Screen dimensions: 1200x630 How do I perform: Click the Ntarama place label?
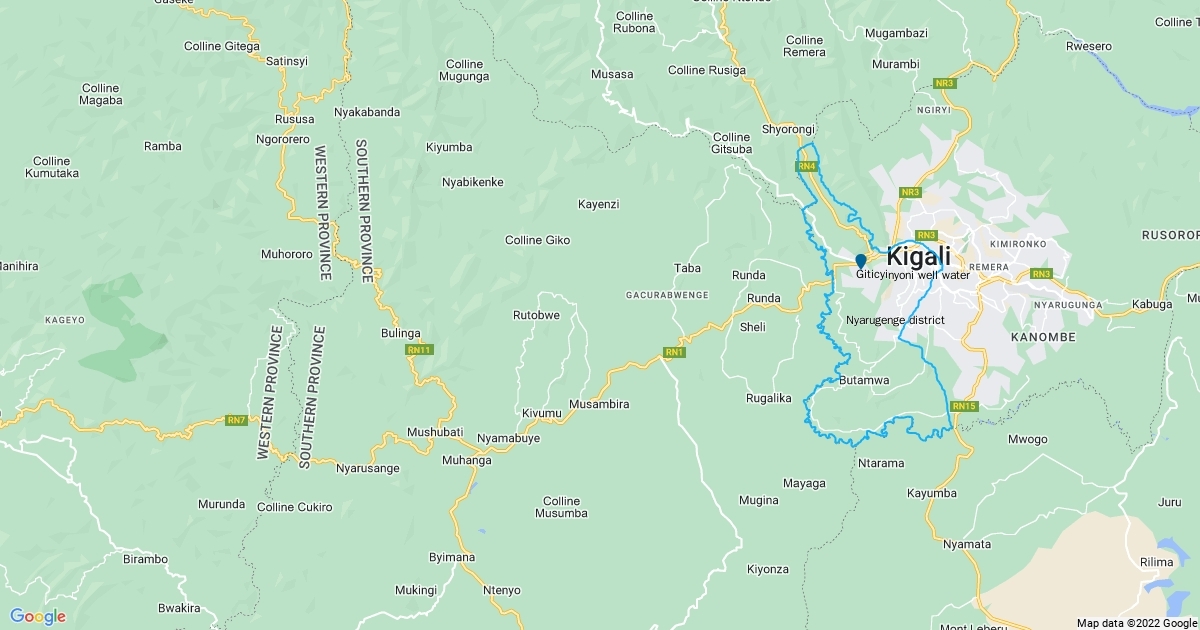point(881,463)
